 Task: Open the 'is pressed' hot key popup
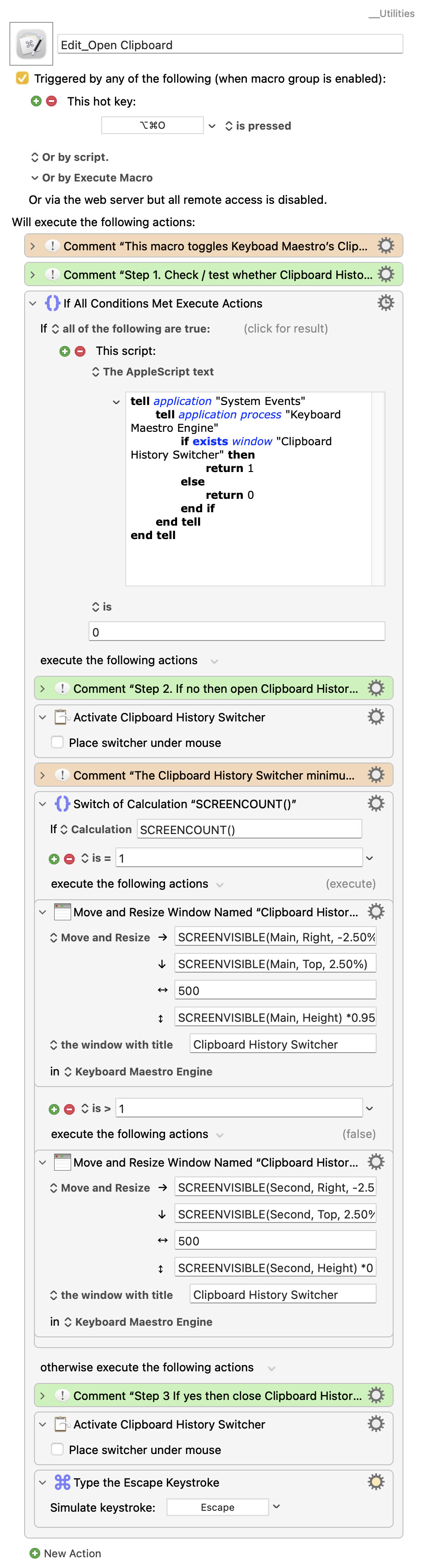258,126
